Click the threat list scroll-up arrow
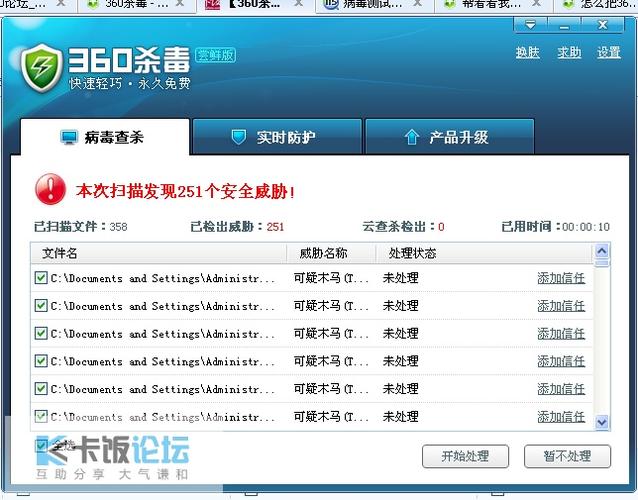 pyautogui.click(x=602, y=251)
